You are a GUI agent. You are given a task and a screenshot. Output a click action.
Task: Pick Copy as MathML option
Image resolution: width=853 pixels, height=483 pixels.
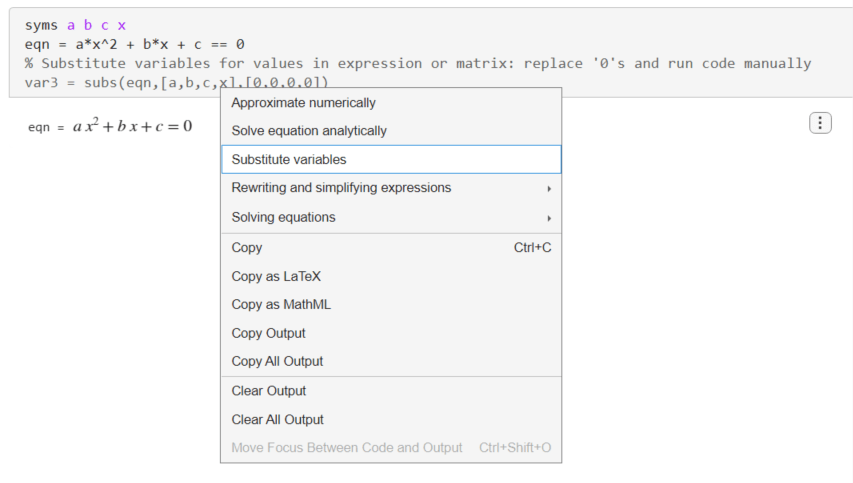[x=281, y=305]
